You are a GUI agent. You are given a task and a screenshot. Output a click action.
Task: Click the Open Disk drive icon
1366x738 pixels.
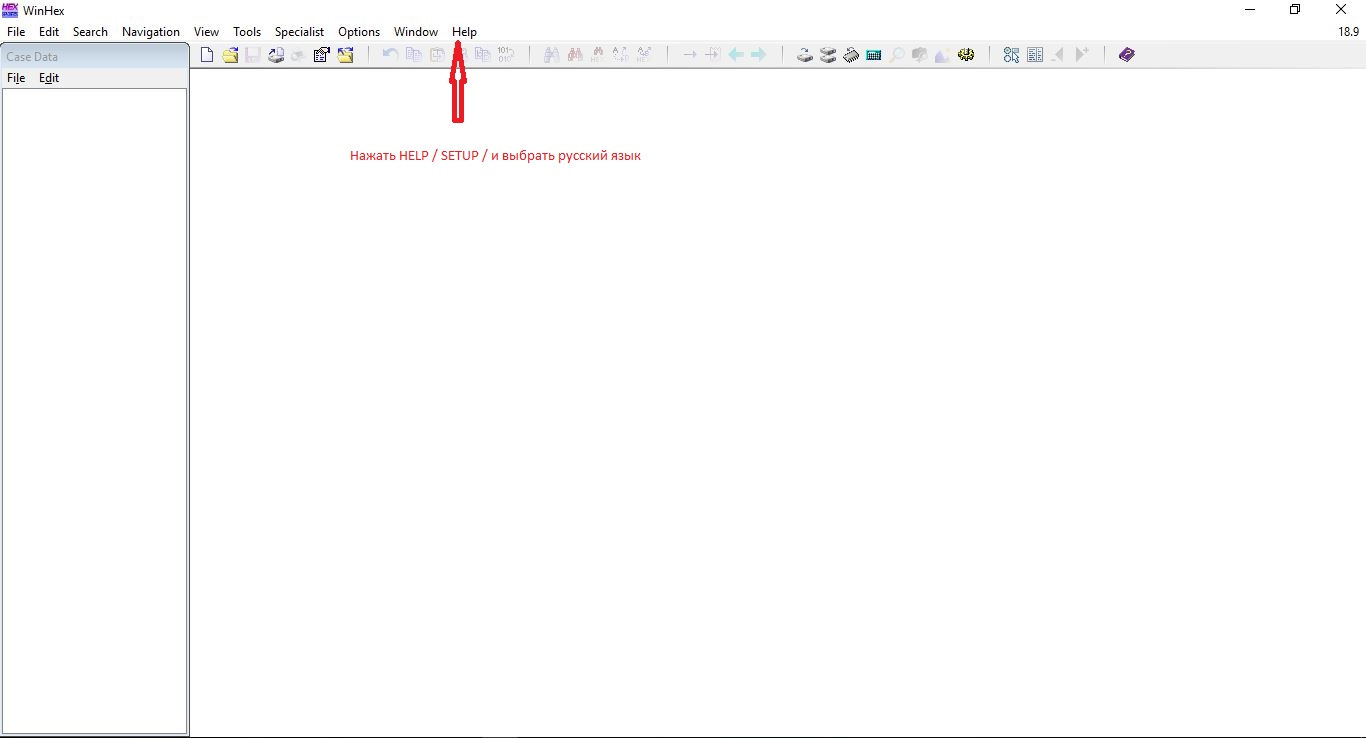coord(805,55)
